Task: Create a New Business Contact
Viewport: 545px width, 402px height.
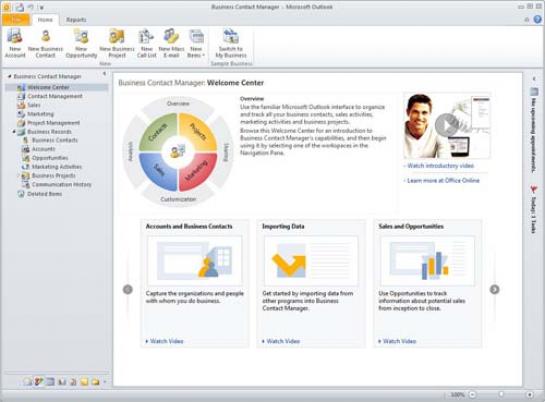Action: point(46,44)
